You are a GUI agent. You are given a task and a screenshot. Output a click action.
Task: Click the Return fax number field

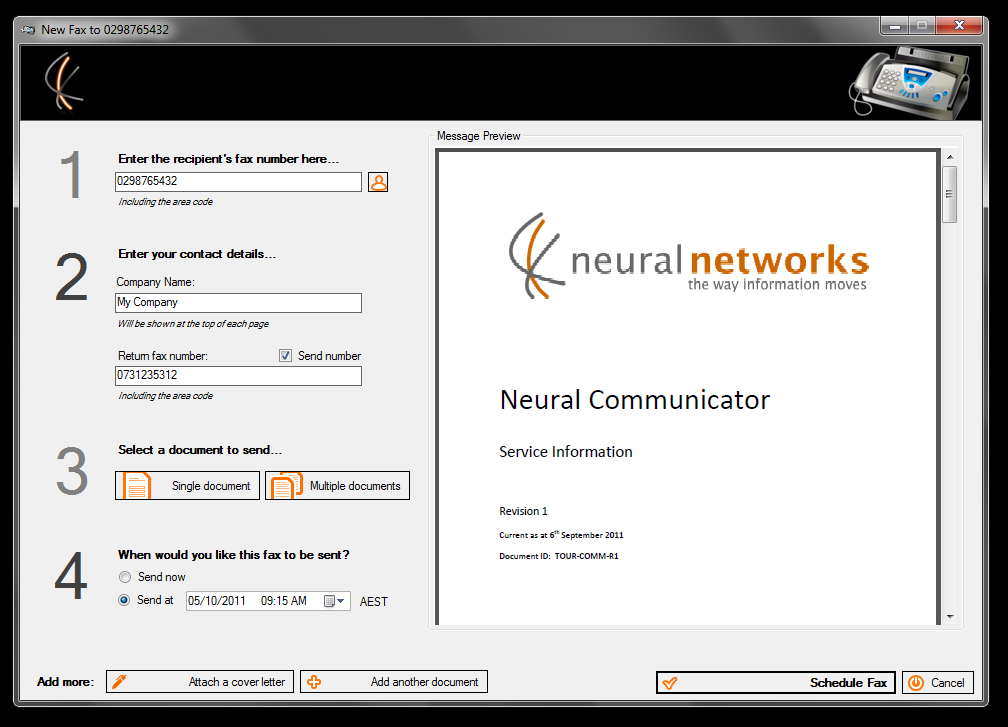238,376
